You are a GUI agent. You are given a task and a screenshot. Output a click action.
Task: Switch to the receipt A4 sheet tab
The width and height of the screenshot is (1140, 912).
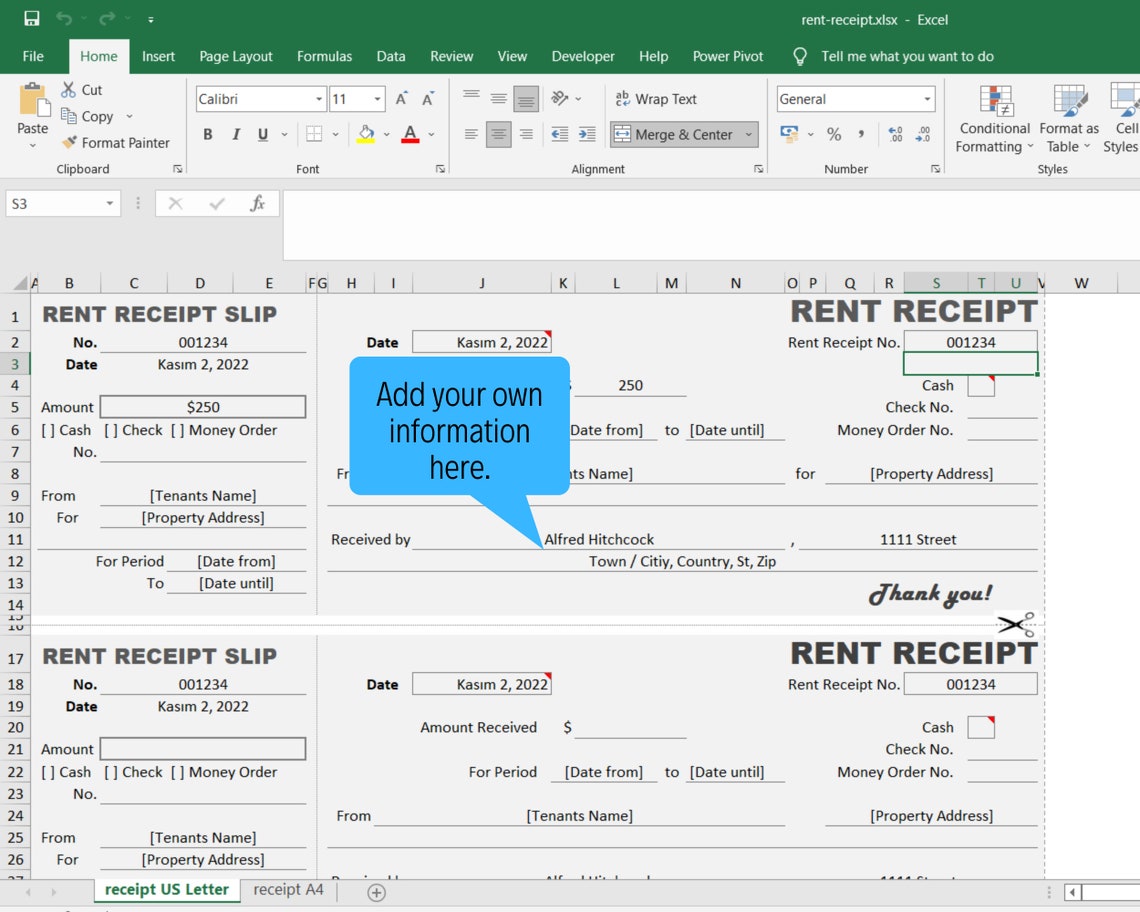pos(288,889)
